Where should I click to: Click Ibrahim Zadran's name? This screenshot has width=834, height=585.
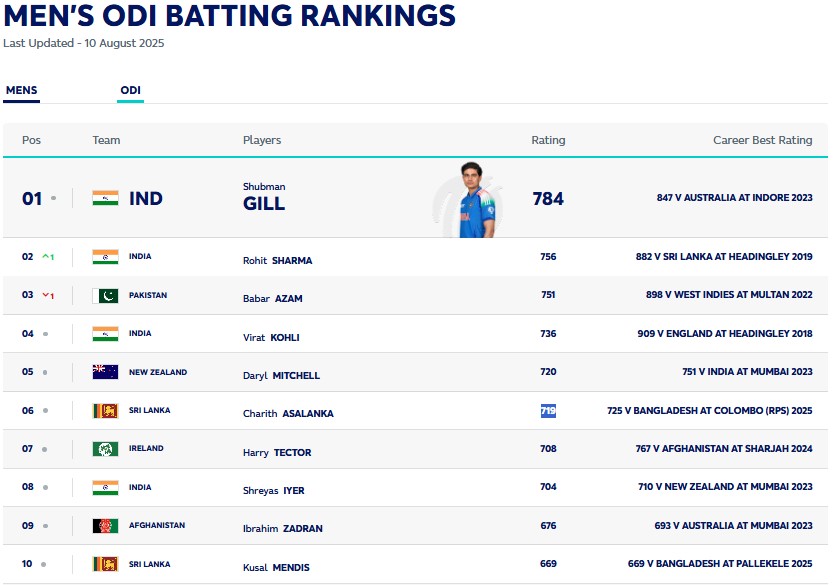[282, 529]
